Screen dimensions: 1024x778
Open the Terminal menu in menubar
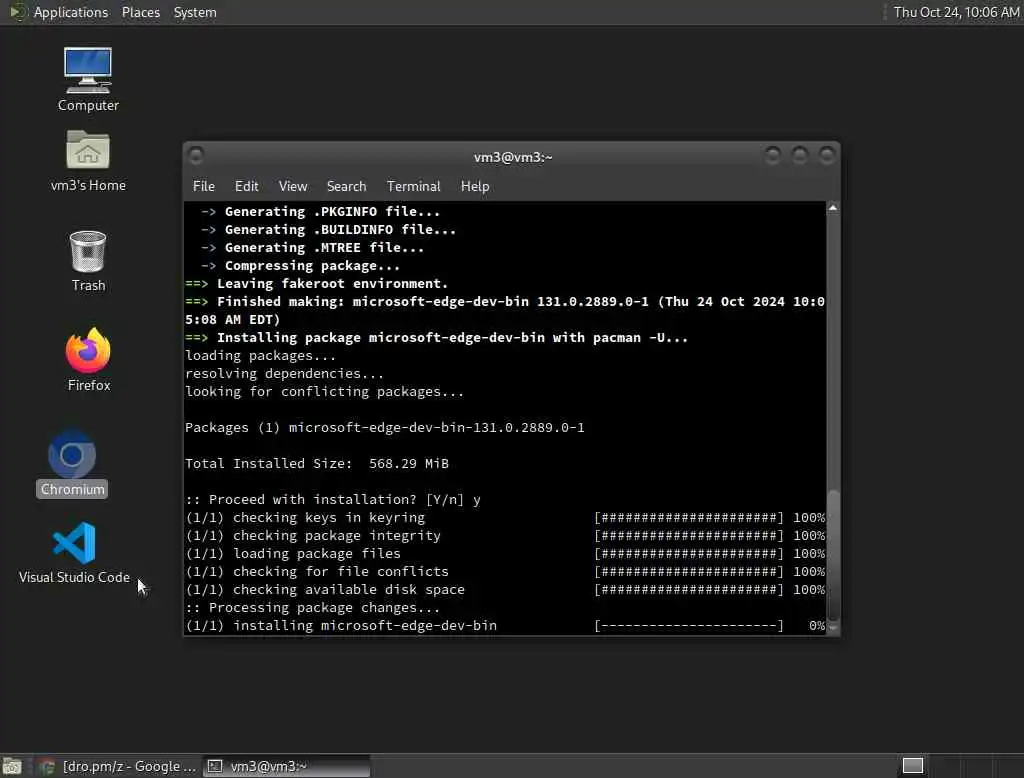[x=413, y=186]
